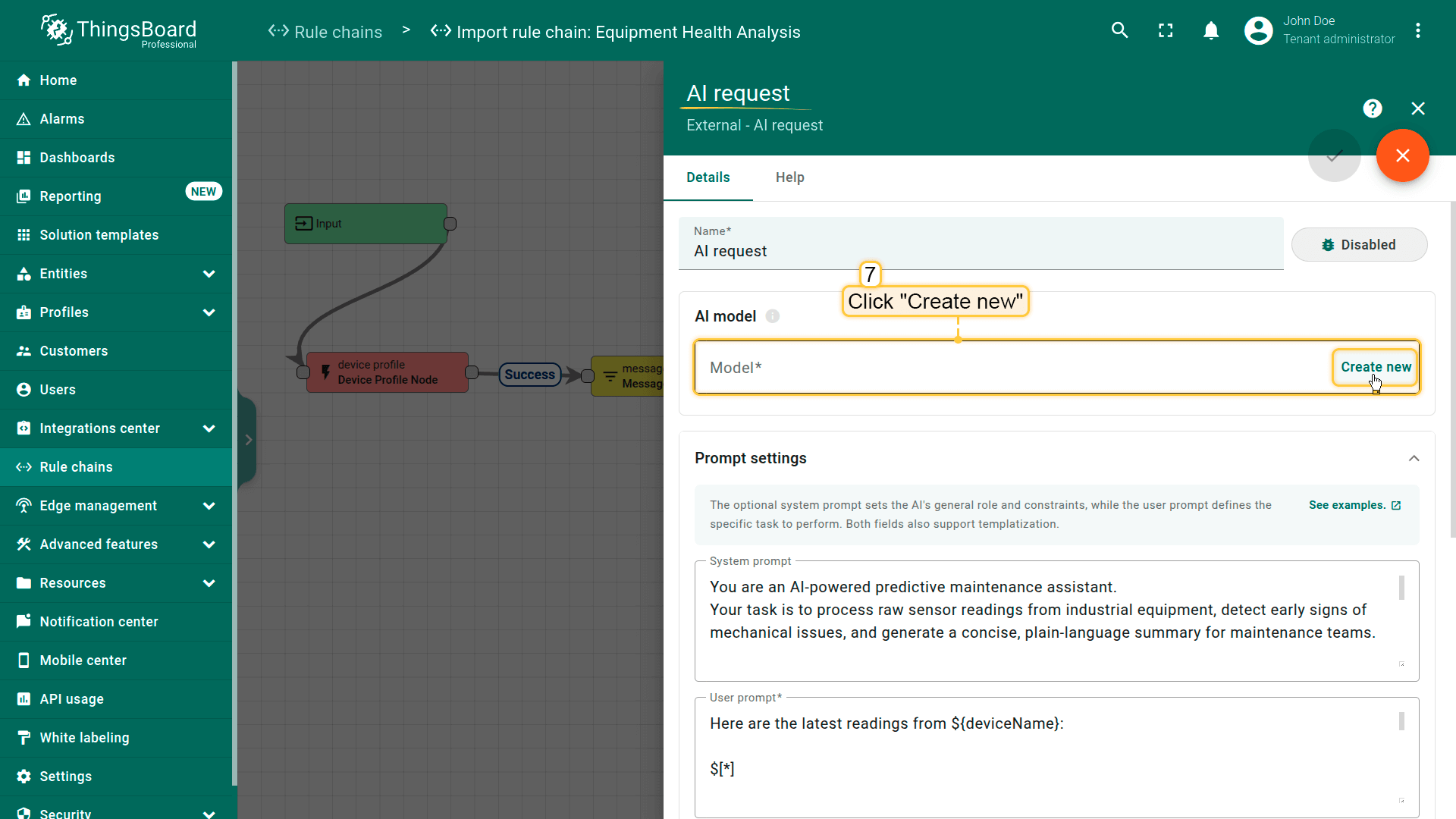Click the Name input field
The width and height of the screenshot is (1456, 819).
click(x=980, y=251)
